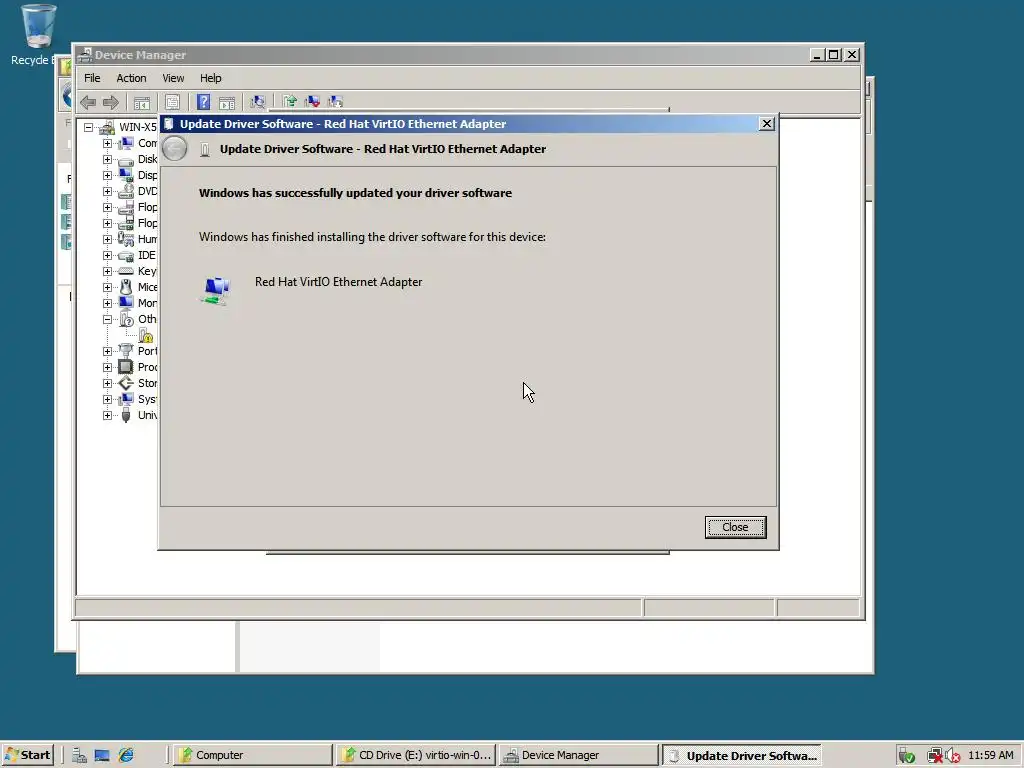Select the Processors category icon
Viewport: 1024px width, 768px height.
126,367
